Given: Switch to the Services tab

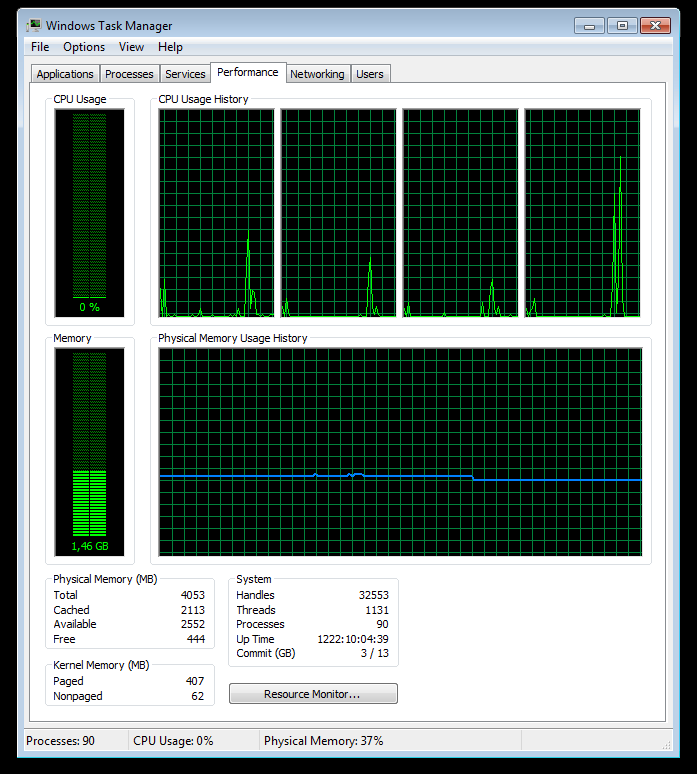Looking at the screenshot, I should (185, 74).
